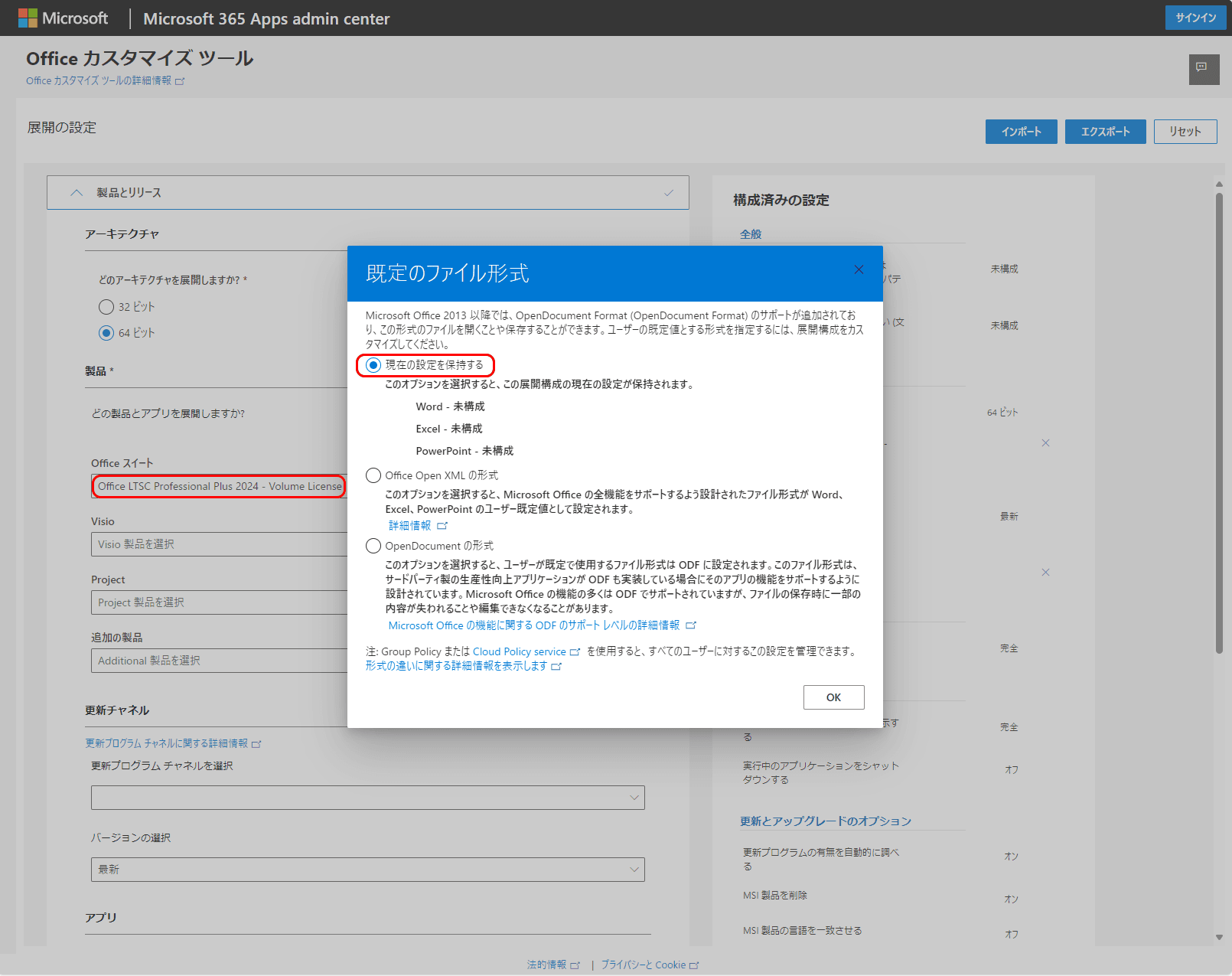Open the バージョンの選択 dropdown
1232x976 pixels.
368,870
